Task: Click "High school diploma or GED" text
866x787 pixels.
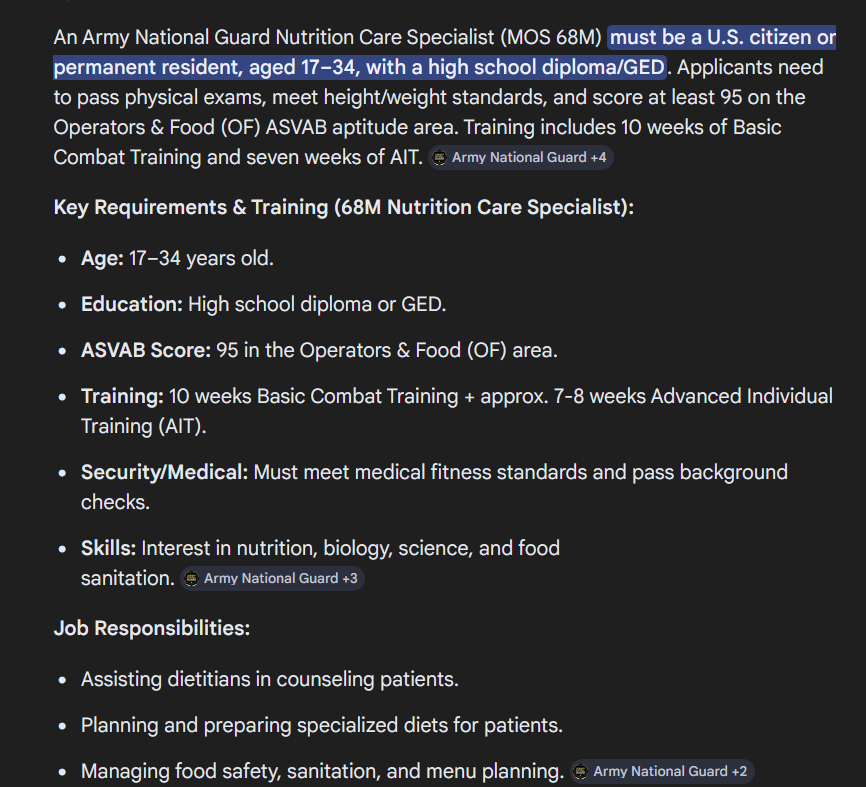Action: click(317, 304)
